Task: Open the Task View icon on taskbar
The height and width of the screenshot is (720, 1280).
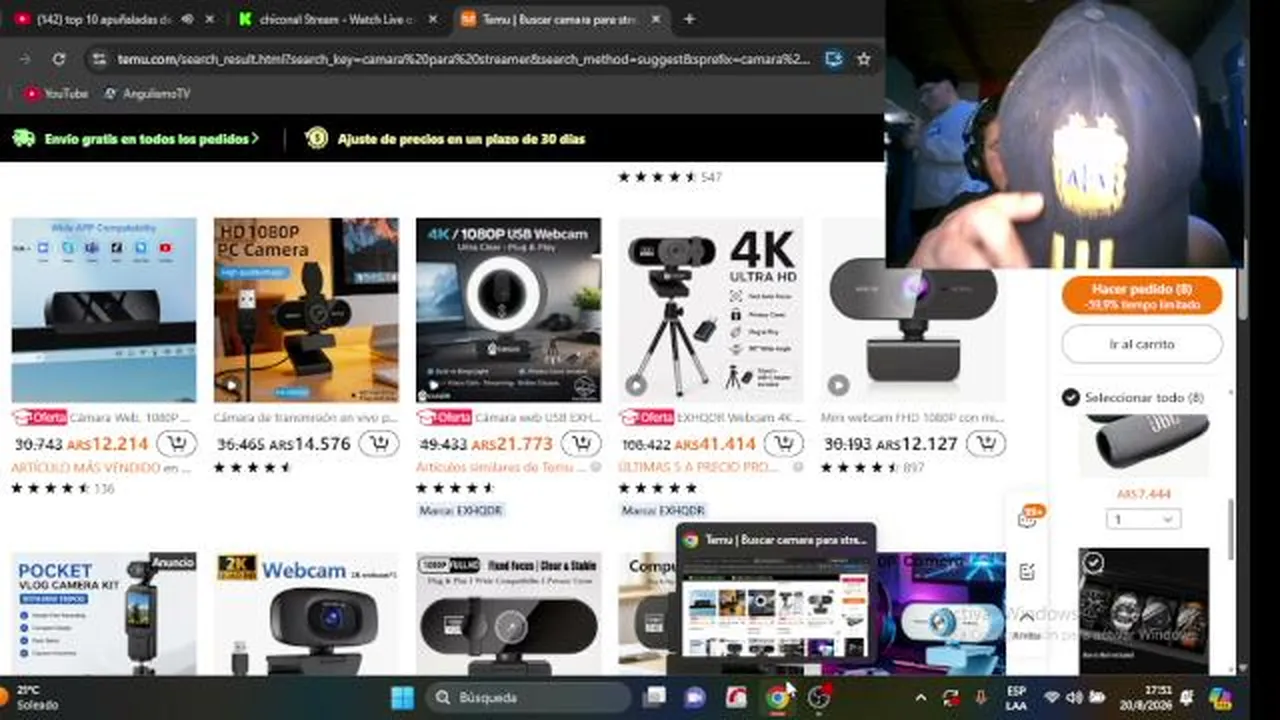Action: point(654,697)
